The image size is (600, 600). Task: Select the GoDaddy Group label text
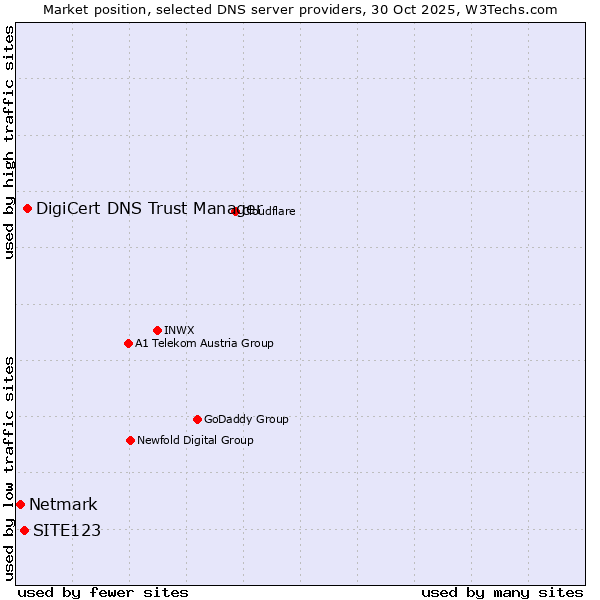pos(246,419)
